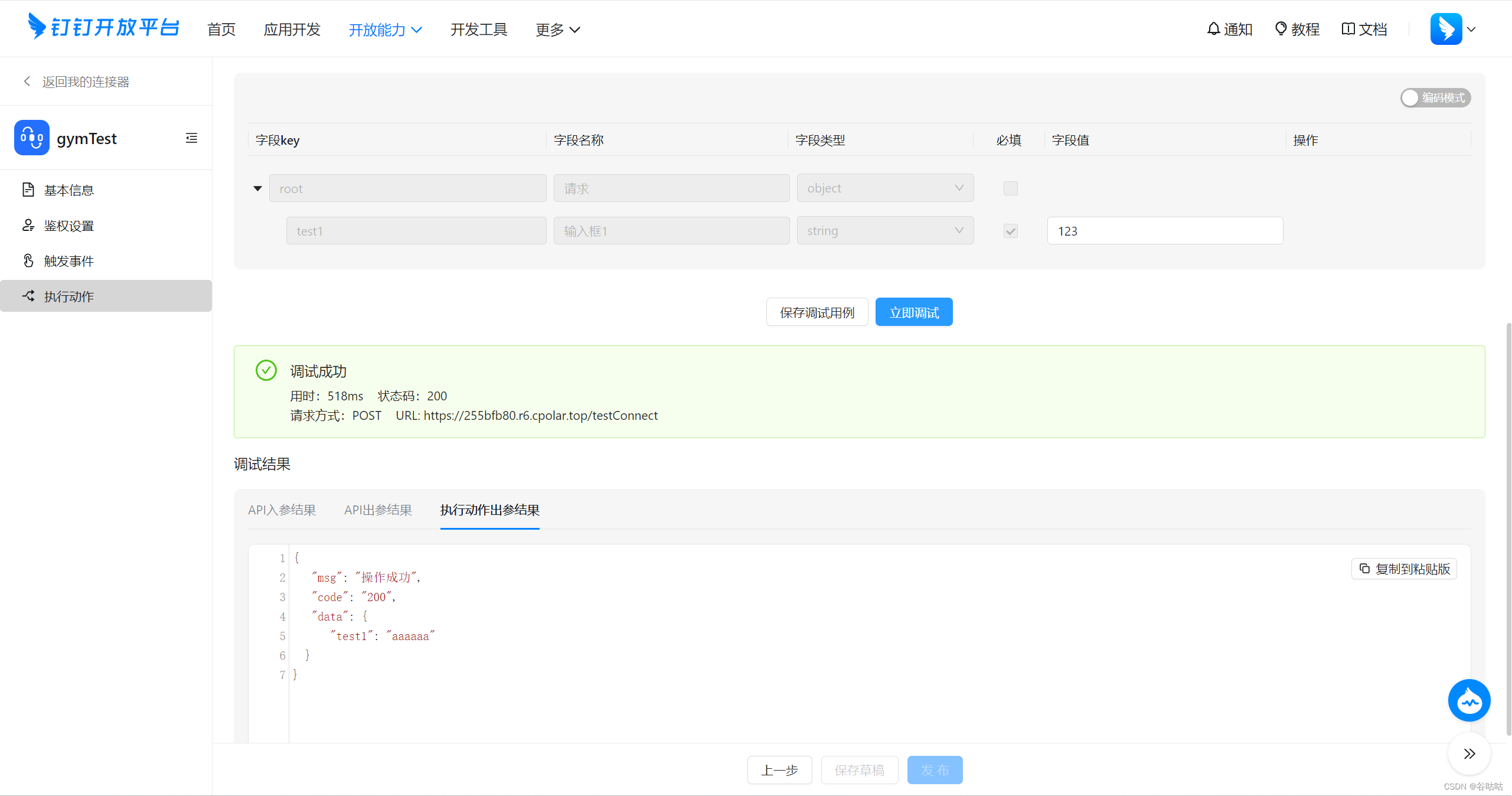
Task: Open the string field type dropdown
Action: 885,231
